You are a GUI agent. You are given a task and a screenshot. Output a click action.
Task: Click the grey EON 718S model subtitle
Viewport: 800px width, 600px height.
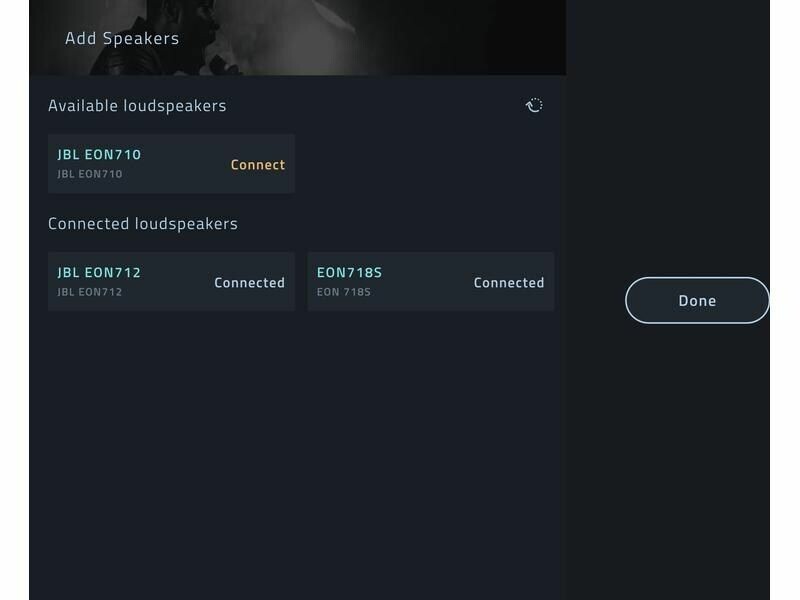tap(345, 292)
